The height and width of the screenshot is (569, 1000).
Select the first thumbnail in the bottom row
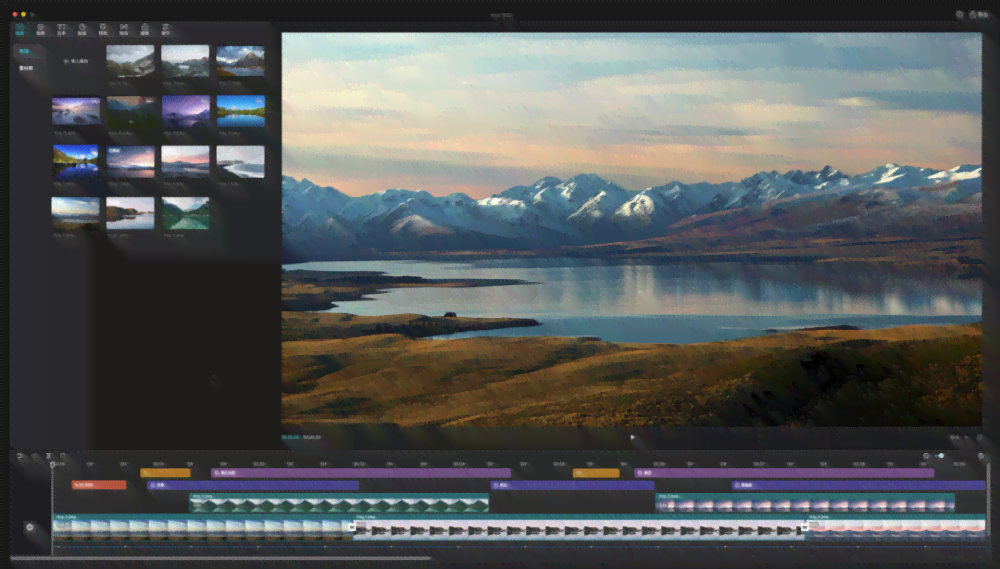(76, 213)
